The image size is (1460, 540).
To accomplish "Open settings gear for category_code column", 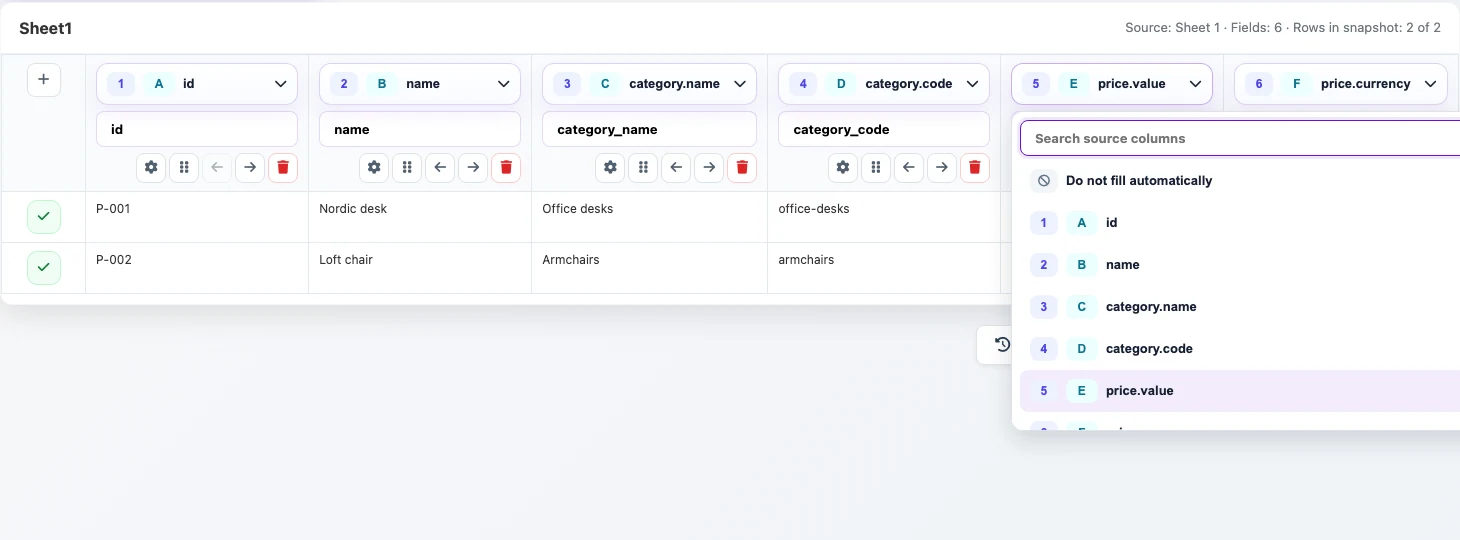I will pos(843,168).
